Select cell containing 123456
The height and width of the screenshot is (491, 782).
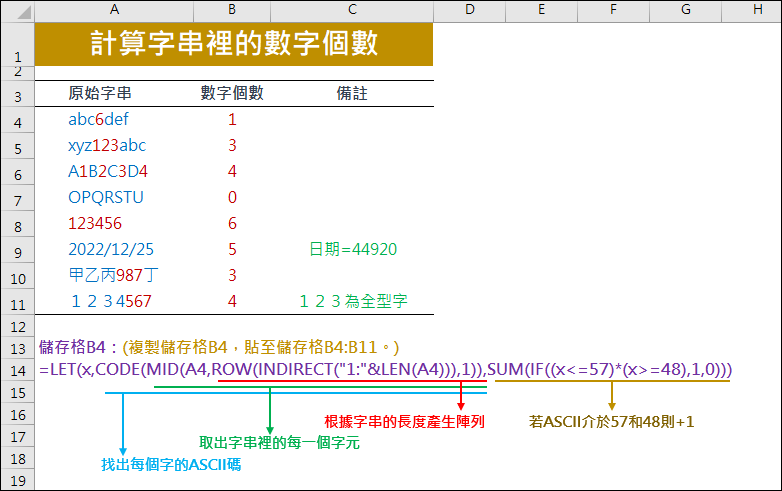tap(114, 223)
